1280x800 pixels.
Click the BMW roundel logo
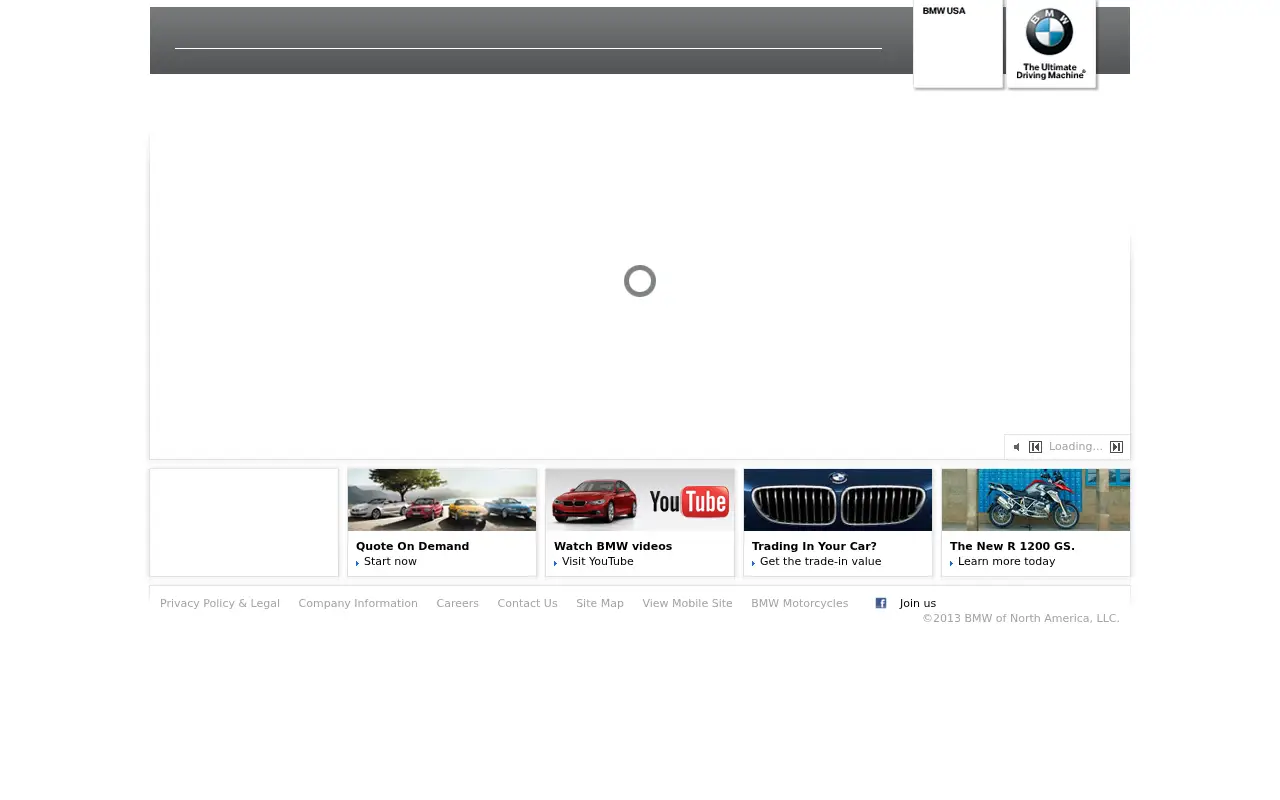tap(1049, 32)
